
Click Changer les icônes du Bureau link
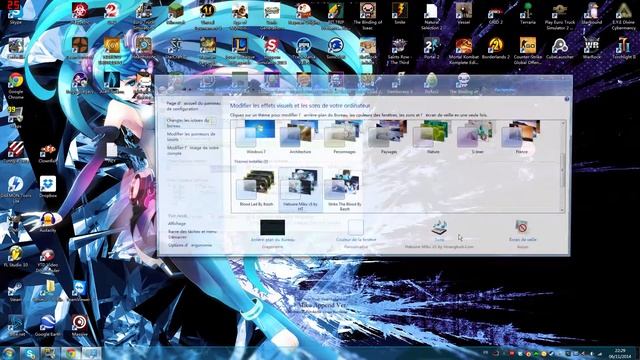tap(188, 123)
